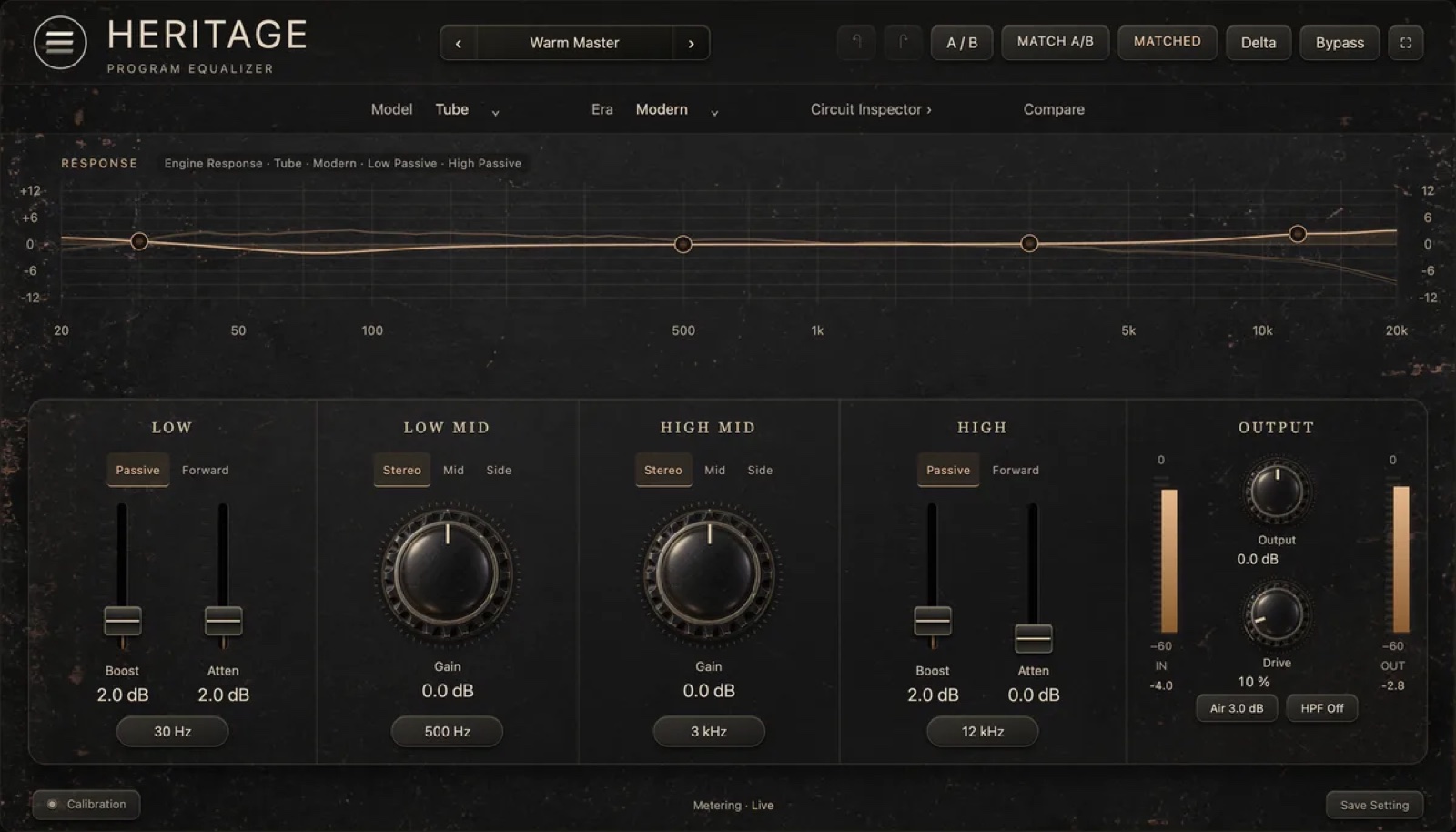Switch Low band to Forward mode
The image size is (1456, 832).
tap(206, 470)
